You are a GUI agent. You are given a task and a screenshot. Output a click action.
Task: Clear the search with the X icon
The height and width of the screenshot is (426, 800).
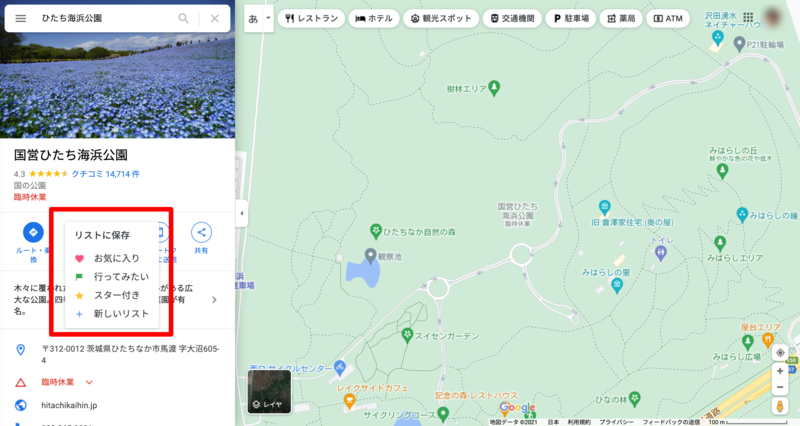coord(215,18)
